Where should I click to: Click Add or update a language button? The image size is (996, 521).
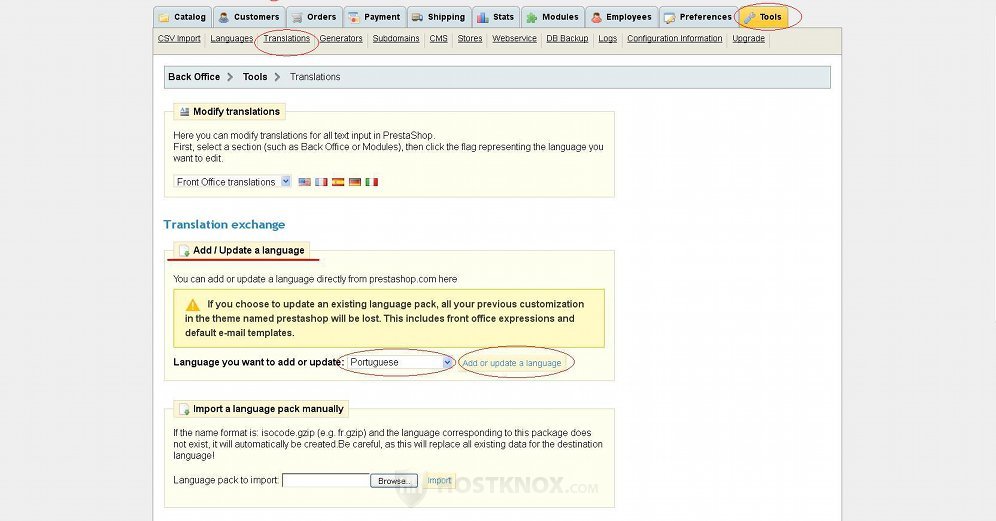(x=512, y=363)
